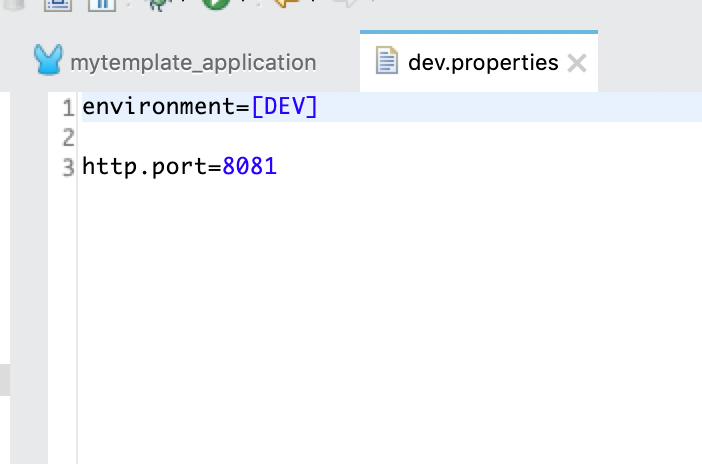Place cursor in the environment=[DEV] line
The image size is (702, 464).
[392, 107]
